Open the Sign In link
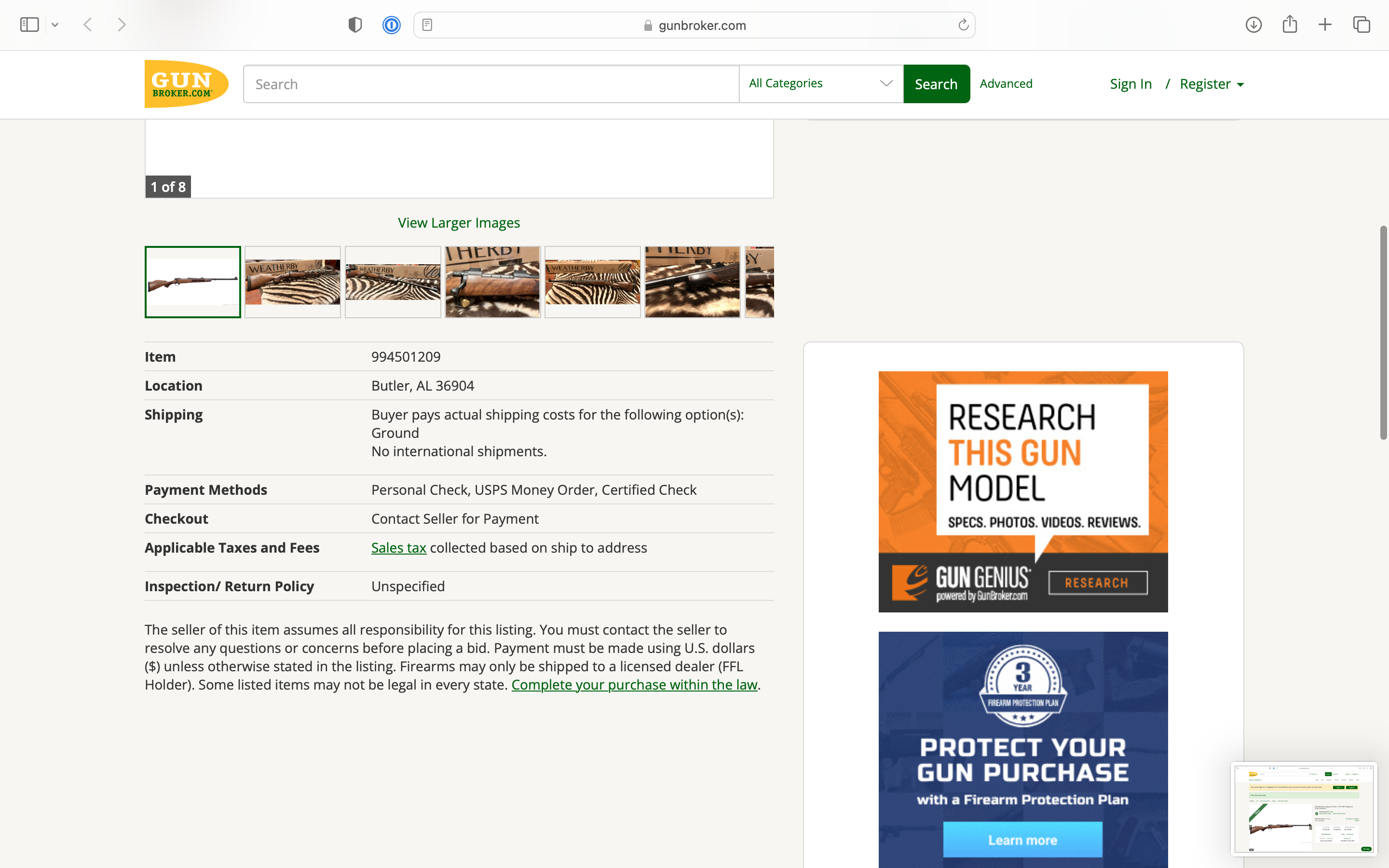Screen dimensions: 1389x868 1130,84
